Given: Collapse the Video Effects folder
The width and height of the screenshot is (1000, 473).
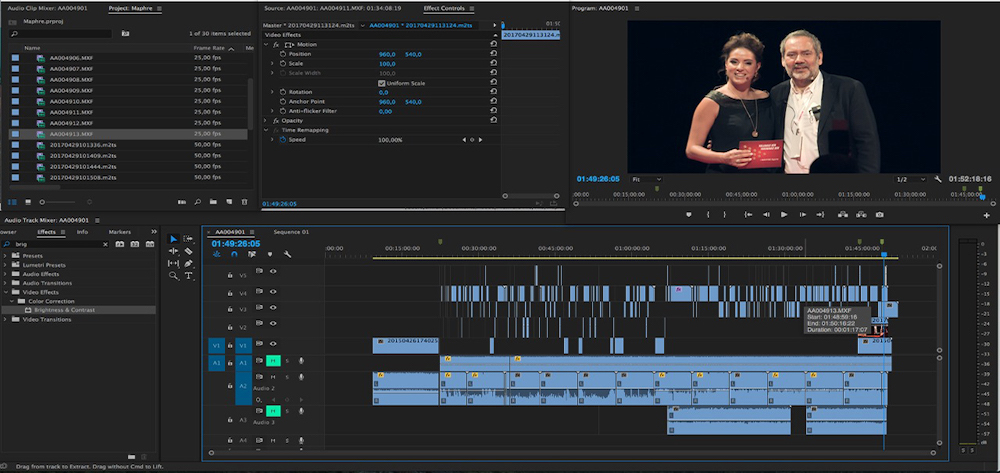Looking at the screenshot, I should click(6, 292).
